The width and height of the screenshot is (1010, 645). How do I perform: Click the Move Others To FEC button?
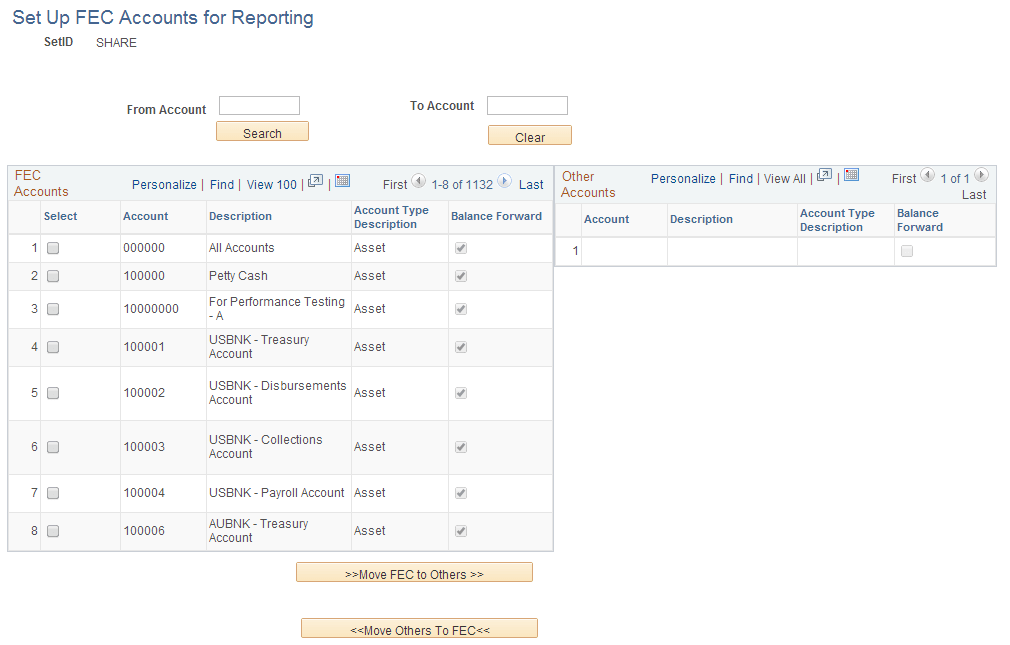click(418, 628)
